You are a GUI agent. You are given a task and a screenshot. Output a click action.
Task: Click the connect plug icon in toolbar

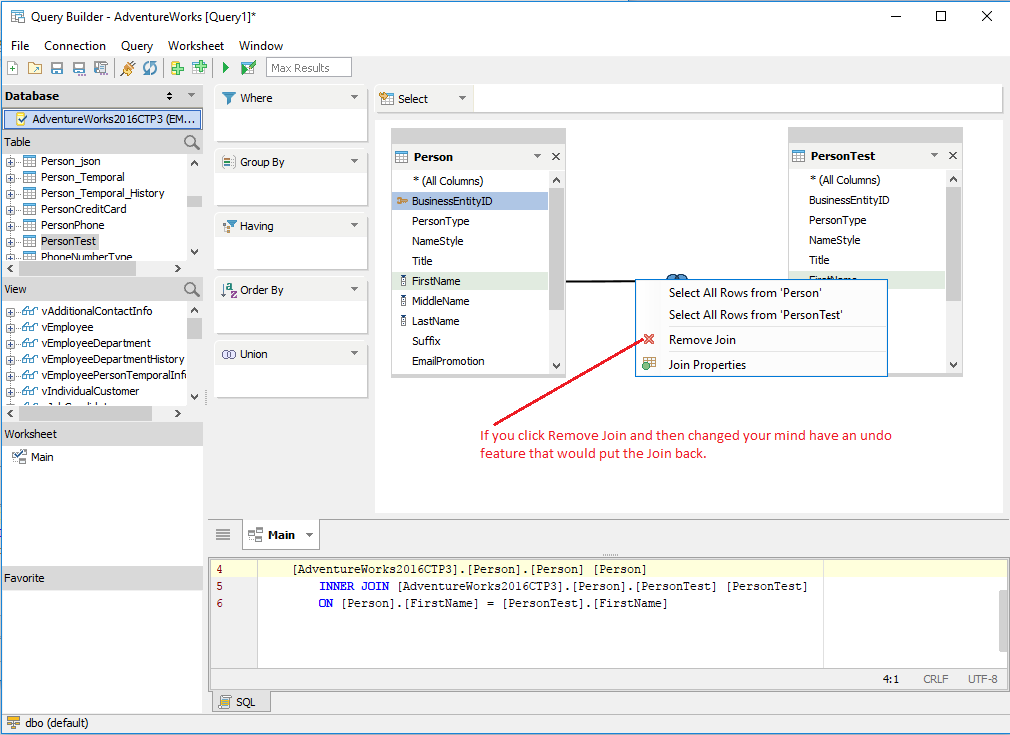(x=127, y=68)
